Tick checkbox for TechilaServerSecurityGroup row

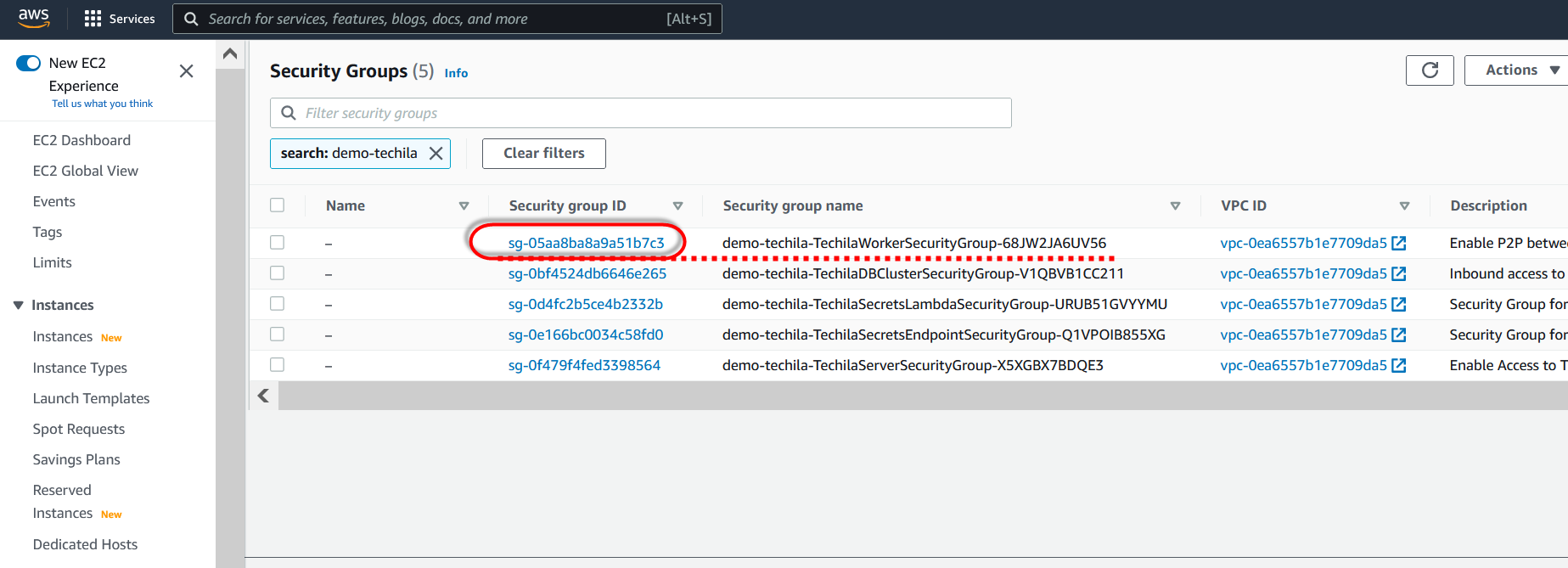[x=278, y=365]
